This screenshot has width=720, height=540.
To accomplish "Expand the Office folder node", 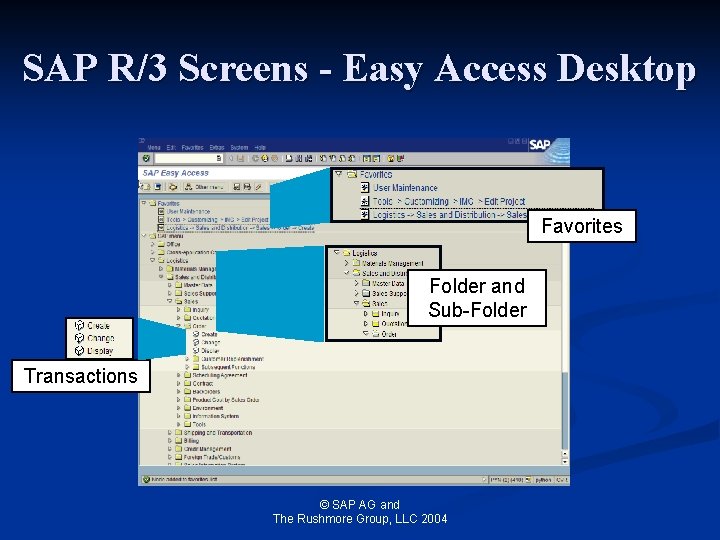I will [x=153, y=244].
